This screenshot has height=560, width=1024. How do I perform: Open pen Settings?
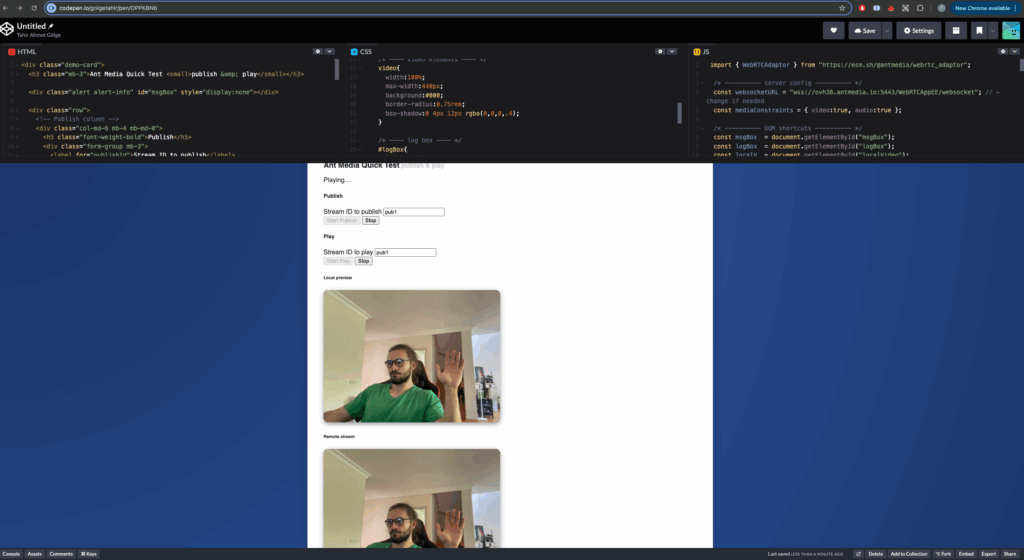tap(918, 31)
